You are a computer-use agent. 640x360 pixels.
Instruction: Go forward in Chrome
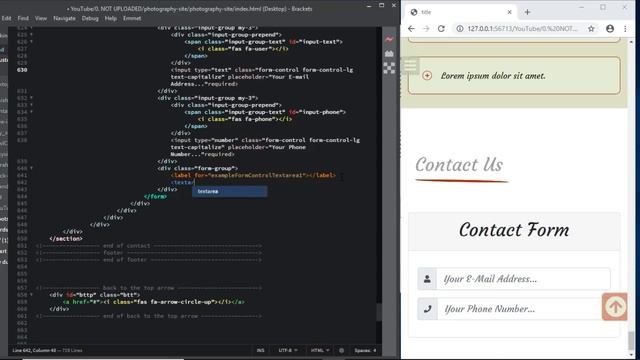[426, 29]
